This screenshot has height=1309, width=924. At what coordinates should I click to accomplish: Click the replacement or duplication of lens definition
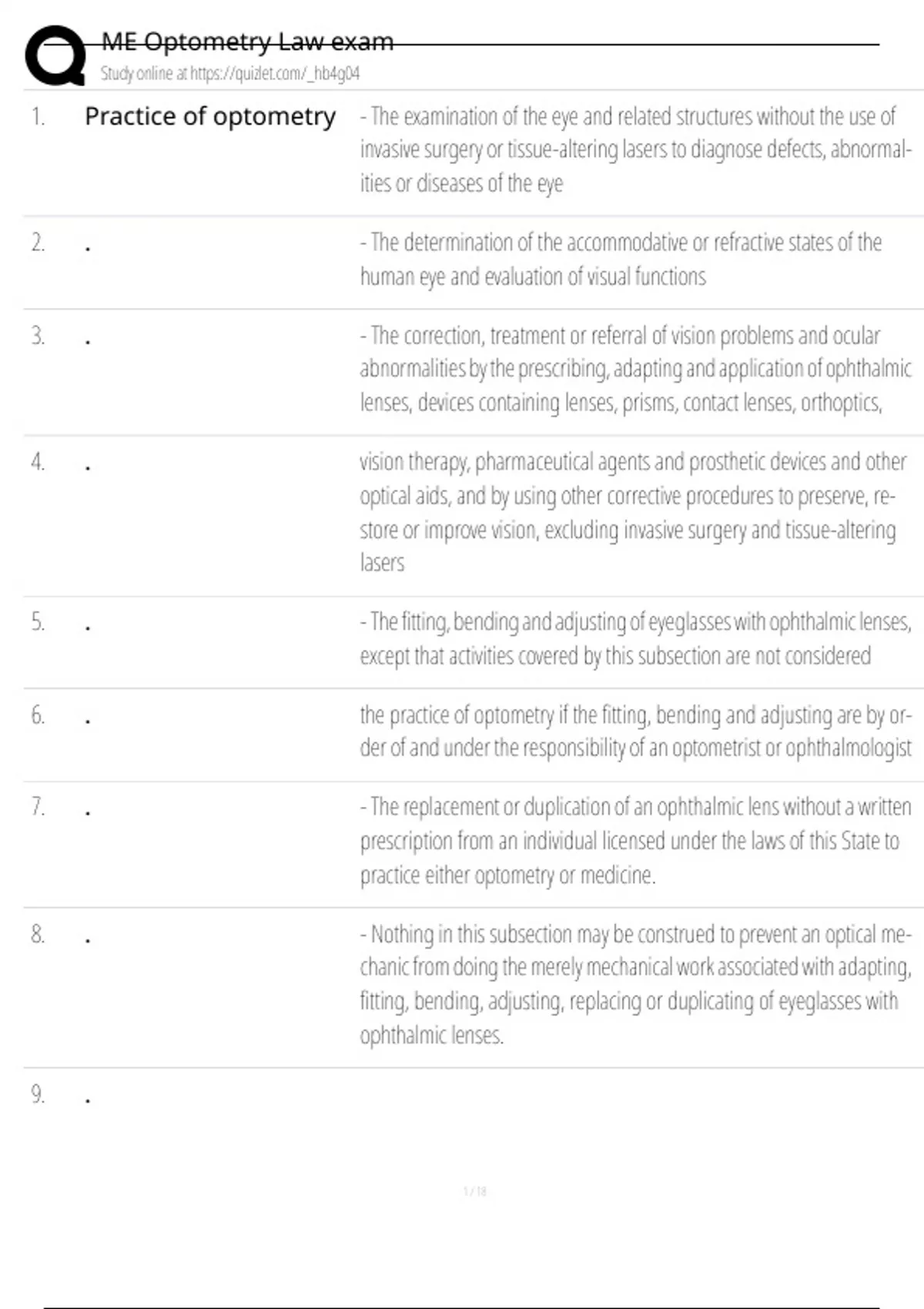634,841
